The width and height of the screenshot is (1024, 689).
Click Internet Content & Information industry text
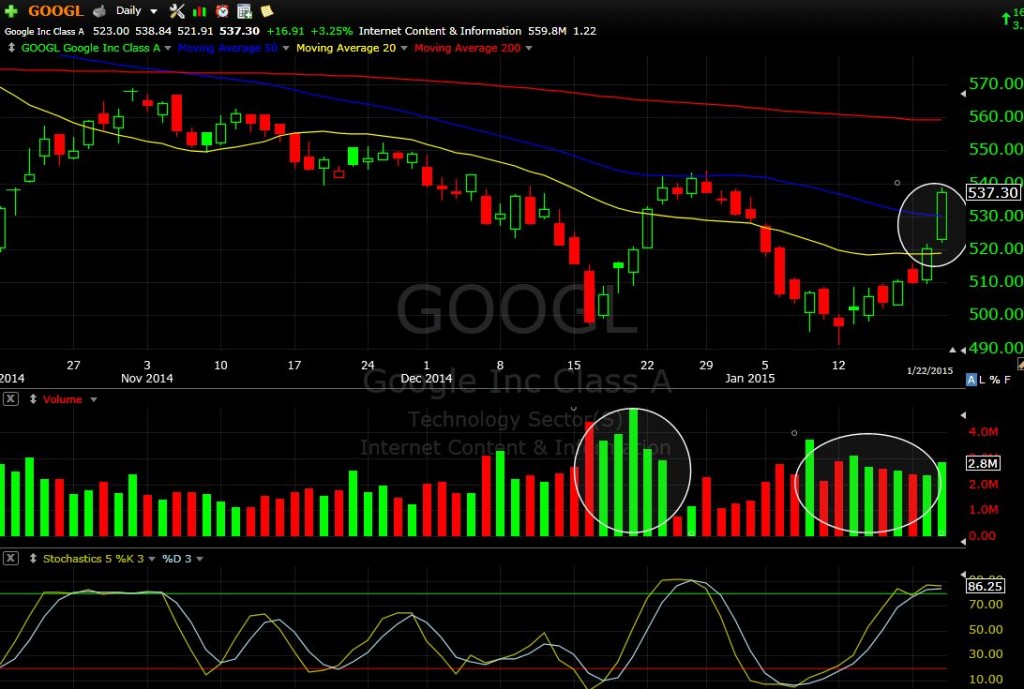440,31
